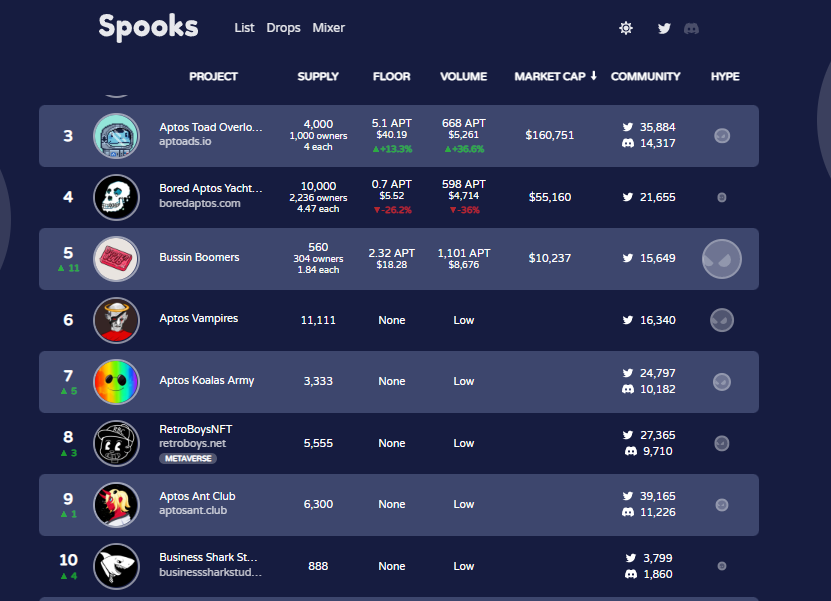The width and height of the screenshot is (831, 601).
Task: Open the Mixer section
Action: tap(328, 28)
